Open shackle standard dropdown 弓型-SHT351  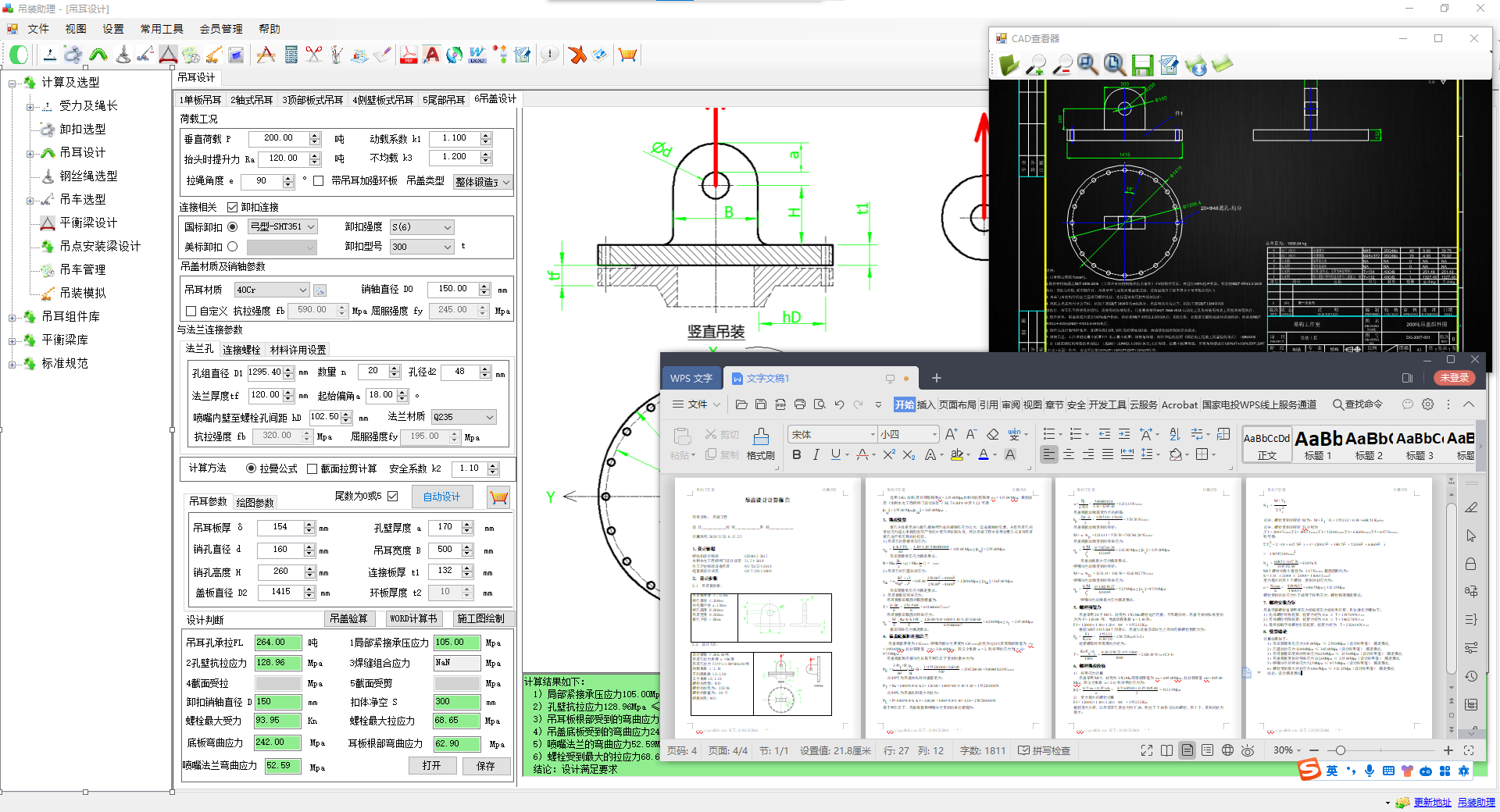[282, 226]
